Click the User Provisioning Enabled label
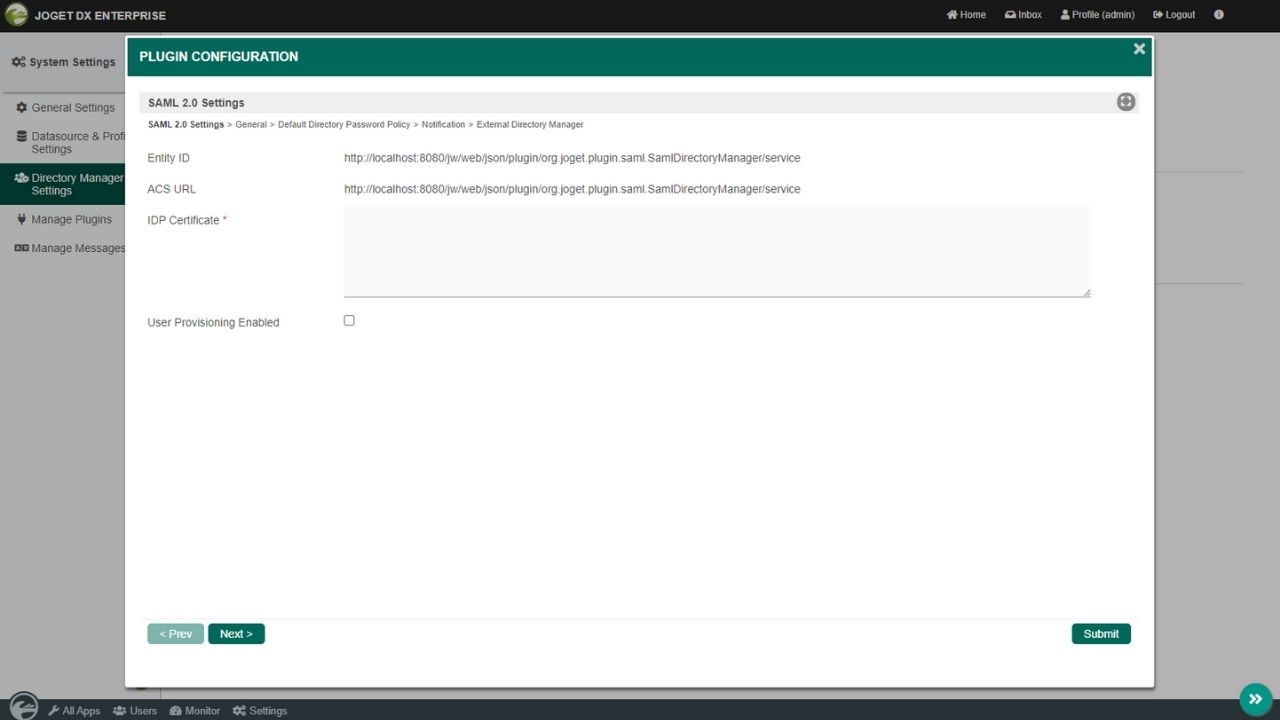This screenshot has height=720, width=1280. (x=213, y=323)
